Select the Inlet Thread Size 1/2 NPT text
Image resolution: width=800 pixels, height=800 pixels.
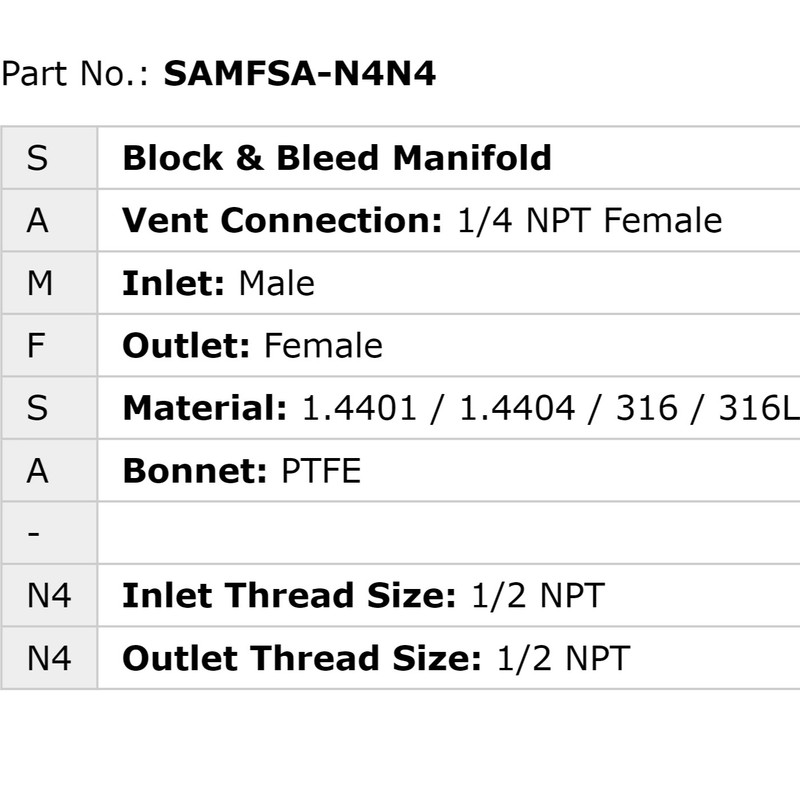tap(363, 596)
